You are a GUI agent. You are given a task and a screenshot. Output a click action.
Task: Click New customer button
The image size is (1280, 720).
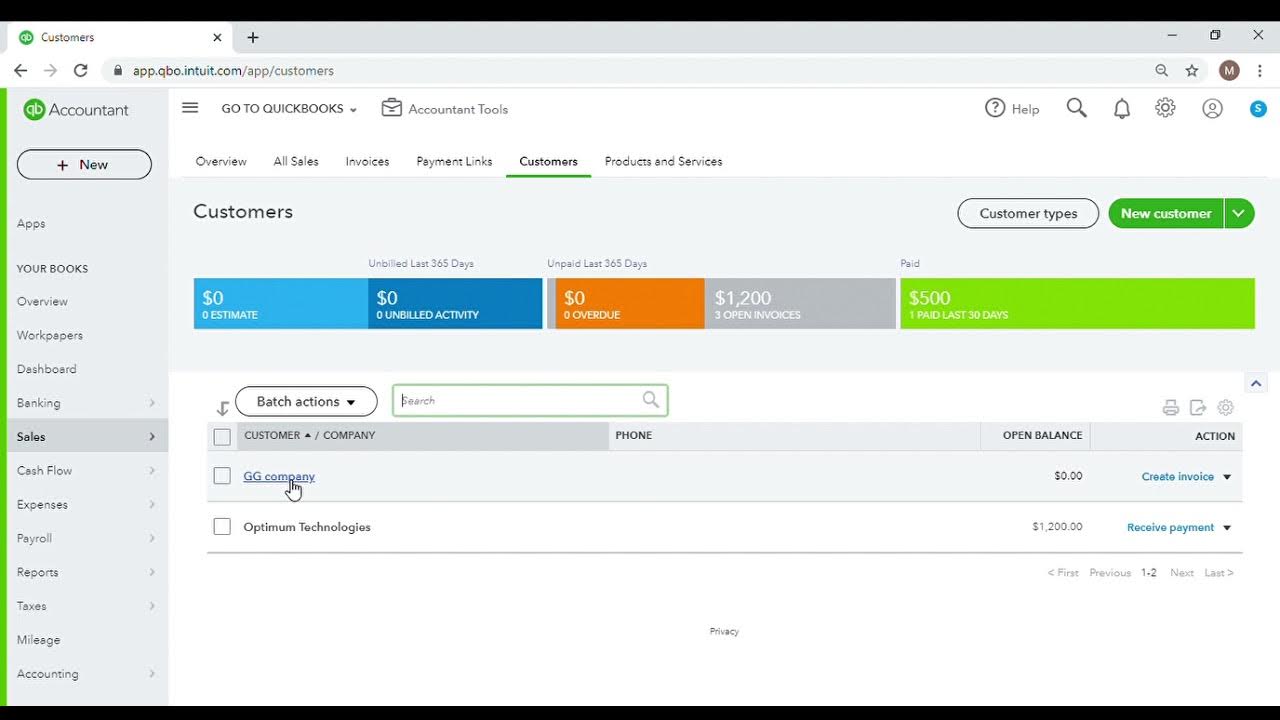click(x=1166, y=213)
